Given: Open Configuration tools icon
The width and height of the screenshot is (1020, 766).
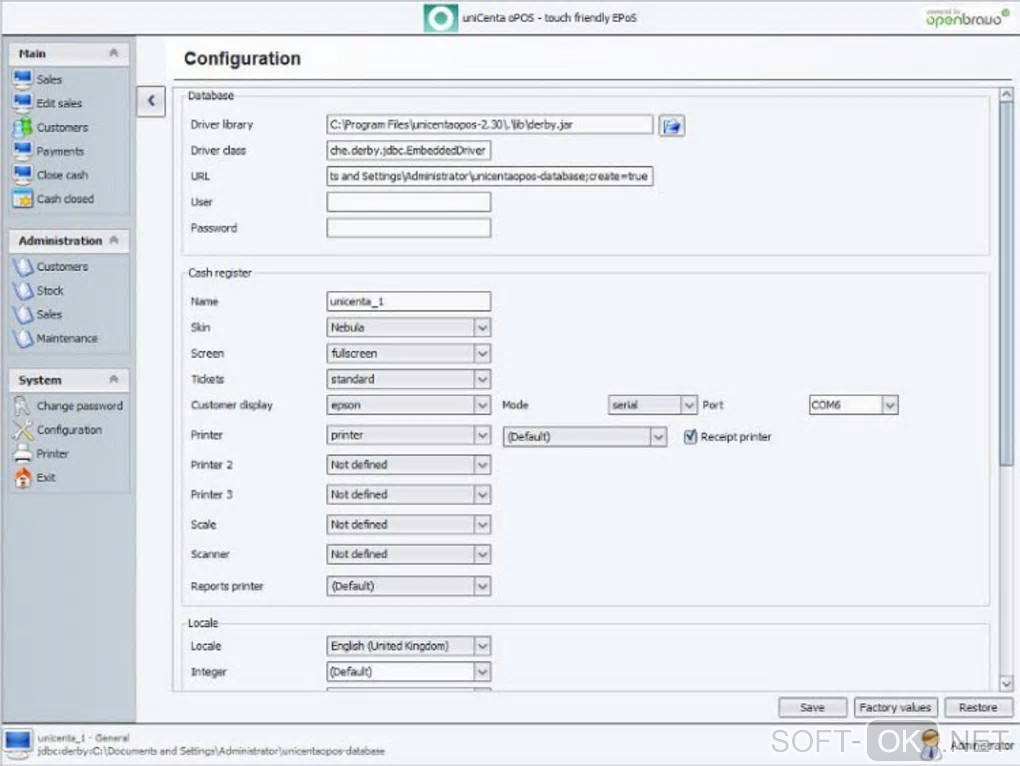Looking at the screenshot, I should tap(22, 430).
